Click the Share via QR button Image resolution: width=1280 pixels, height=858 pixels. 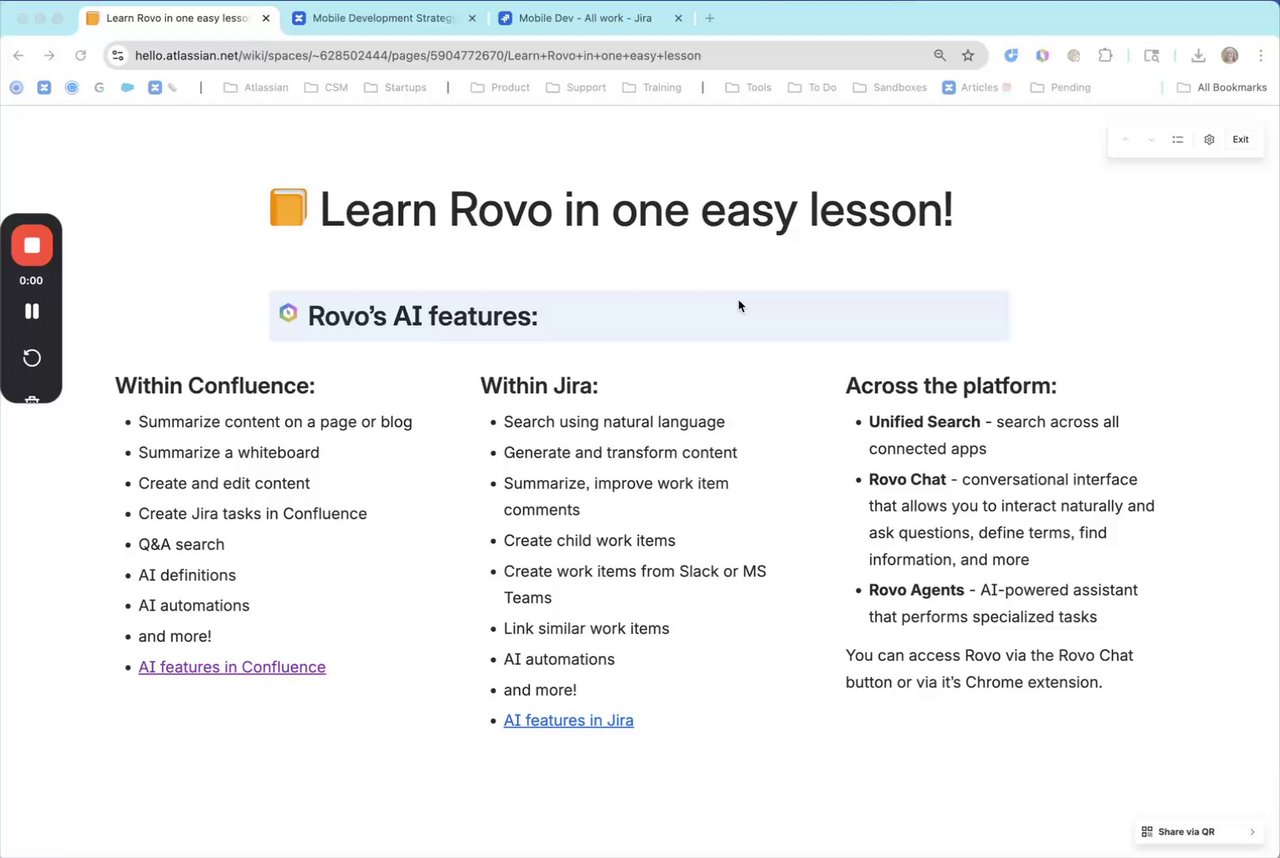point(1186,832)
